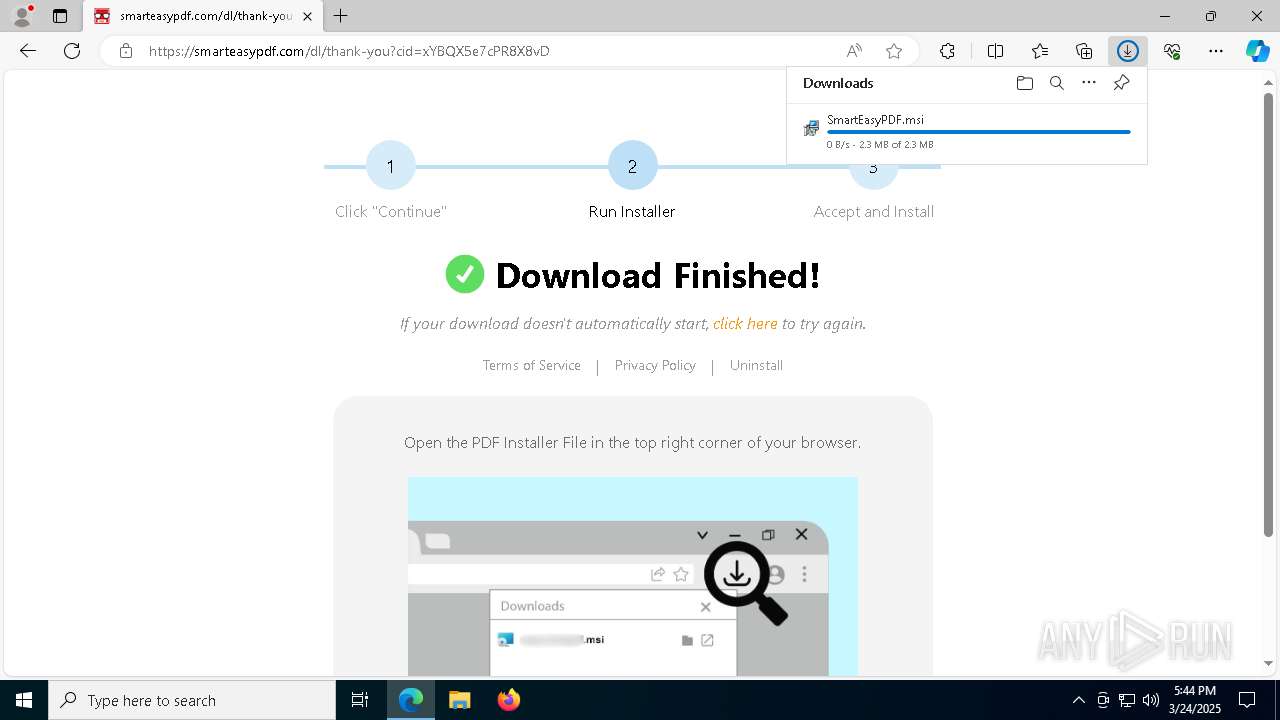This screenshot has width=1280, height=720.
Task: Launch Firefox from taskbar
Action: pyautogui.click(x=508, y=700)
